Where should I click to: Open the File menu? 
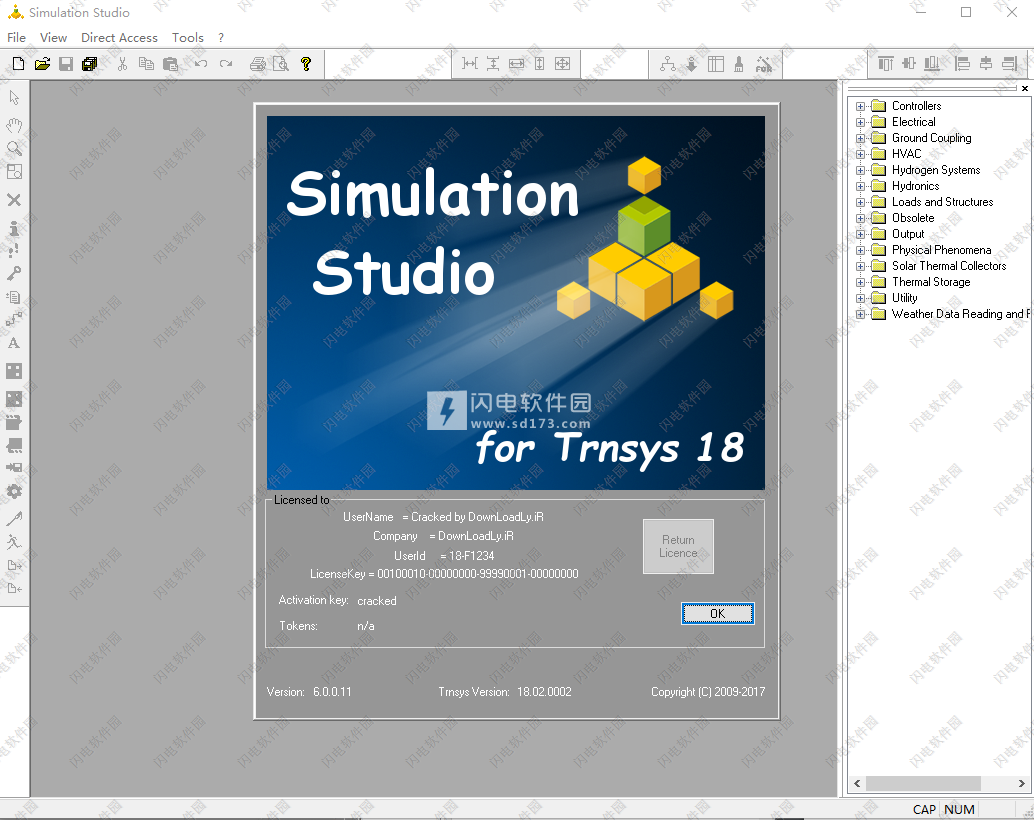pyautogui.click(x=16, y=38)
